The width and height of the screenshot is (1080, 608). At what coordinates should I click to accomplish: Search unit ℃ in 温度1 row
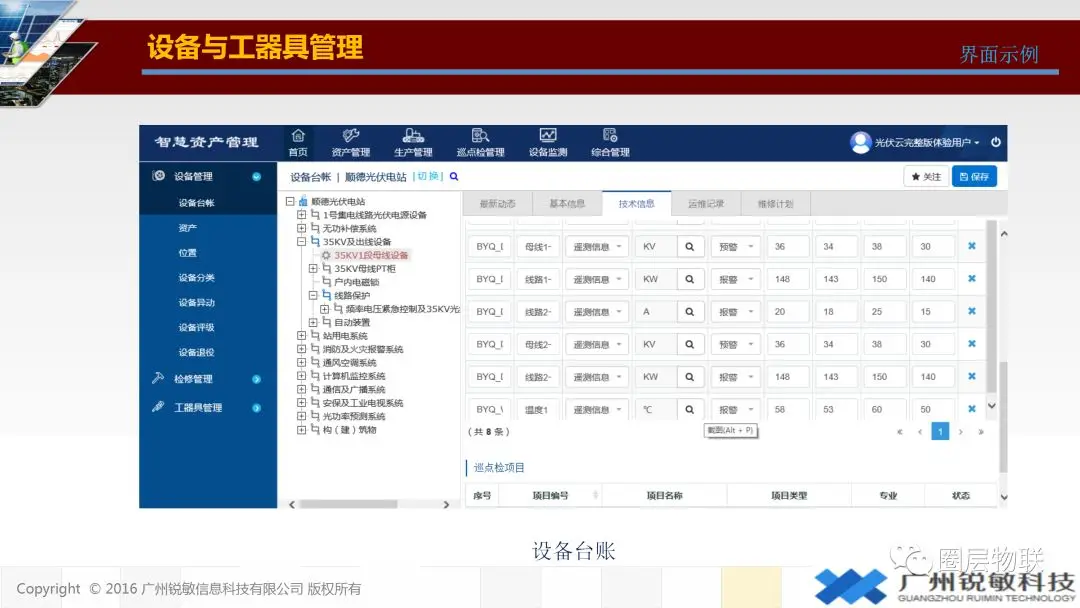click(689, 409)
